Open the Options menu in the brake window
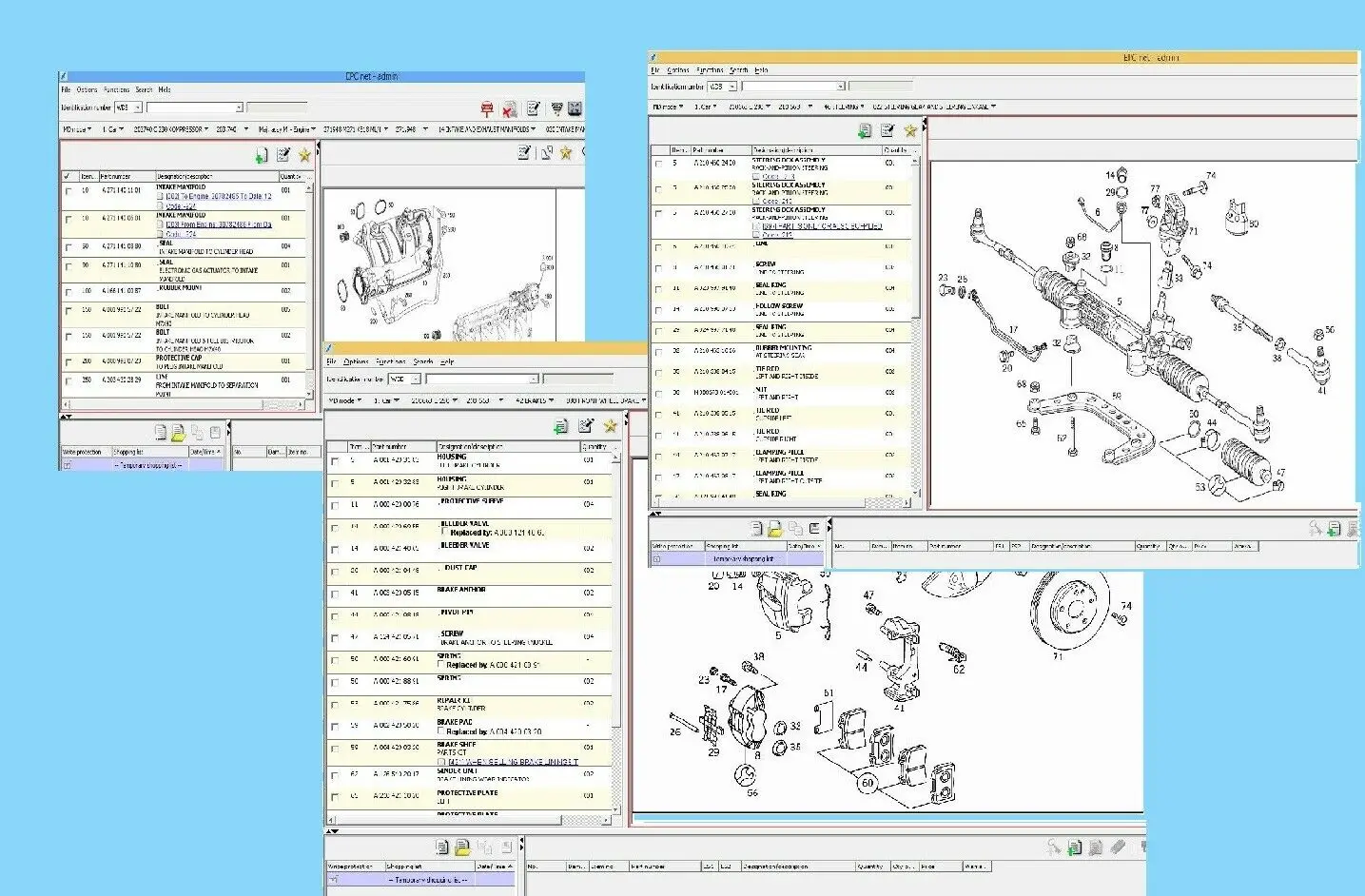This screenshot has width=1365, height=896. point(356,361)
